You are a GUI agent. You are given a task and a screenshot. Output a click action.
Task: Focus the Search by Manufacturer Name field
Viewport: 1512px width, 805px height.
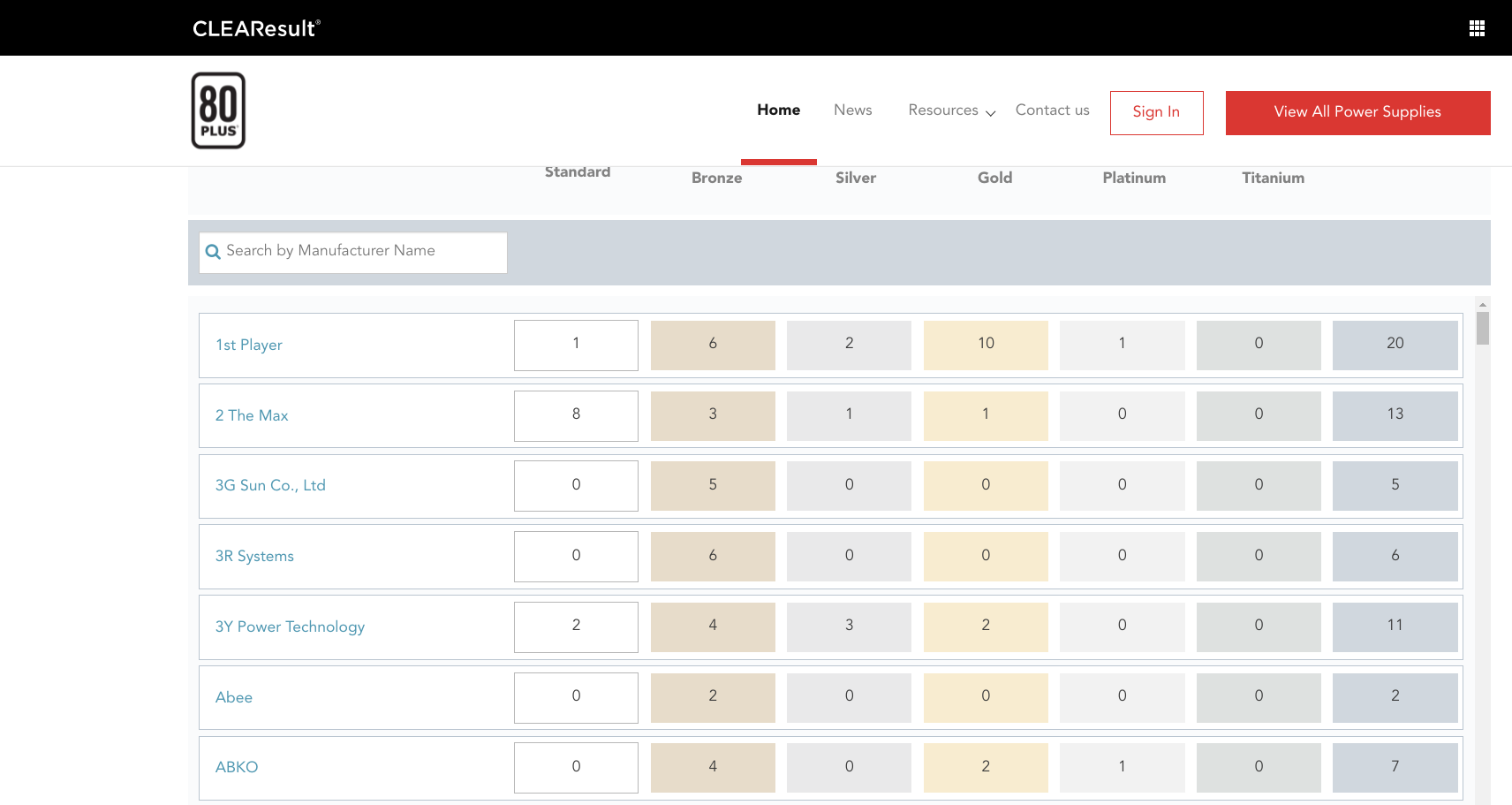click(x=362, y=252)
